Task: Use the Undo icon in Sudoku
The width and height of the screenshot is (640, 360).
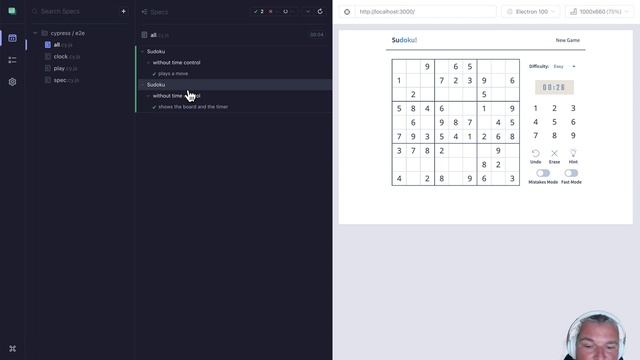Action: (x=536, y=153)
